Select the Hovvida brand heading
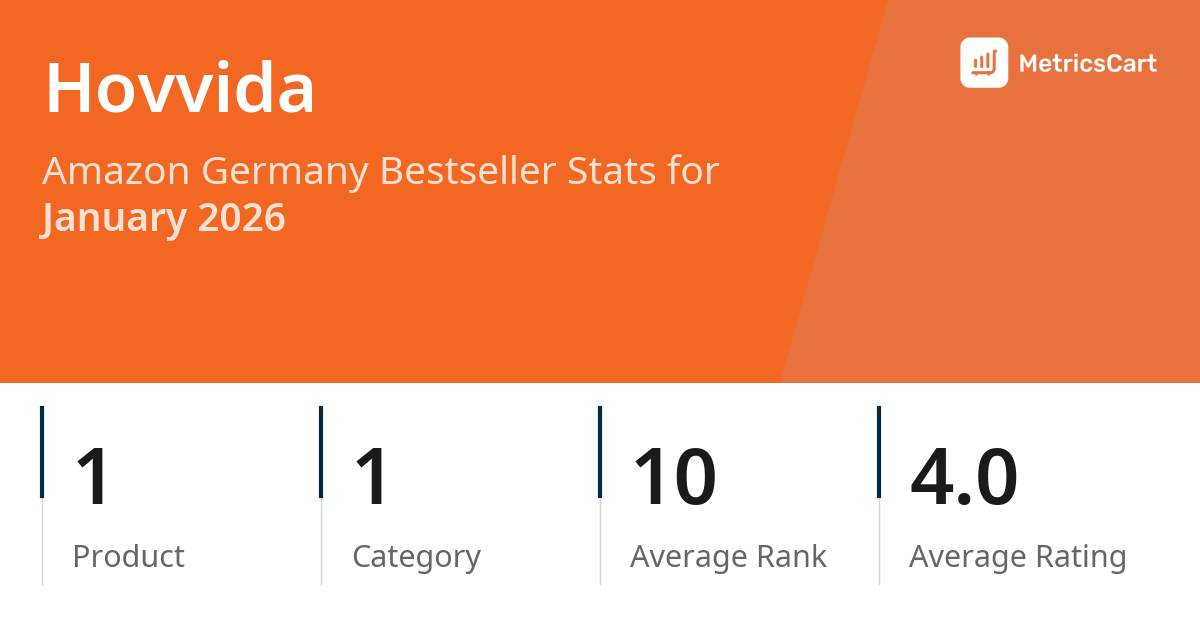The width and height of the screenshot is (1200, 628). coord(180,88)
